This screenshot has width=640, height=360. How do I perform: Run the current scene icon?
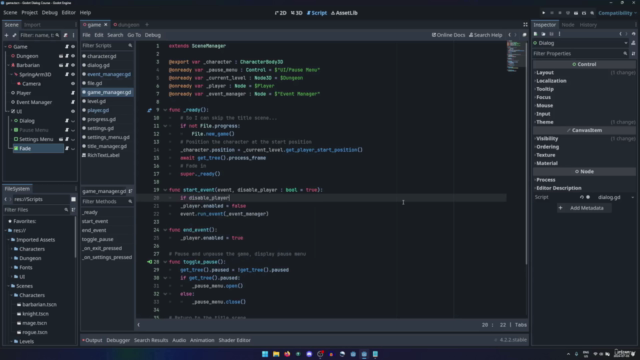click(576, 13)
